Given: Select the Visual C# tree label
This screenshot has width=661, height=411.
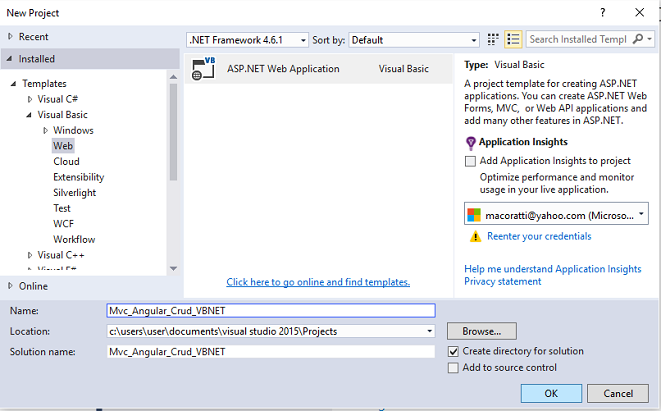Looking at the screenshot, I should coord(58,99).
